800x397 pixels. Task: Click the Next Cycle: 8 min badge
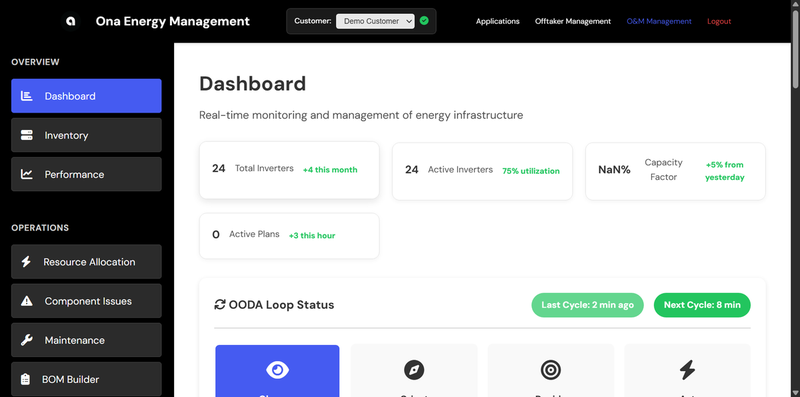click(702, 305)
